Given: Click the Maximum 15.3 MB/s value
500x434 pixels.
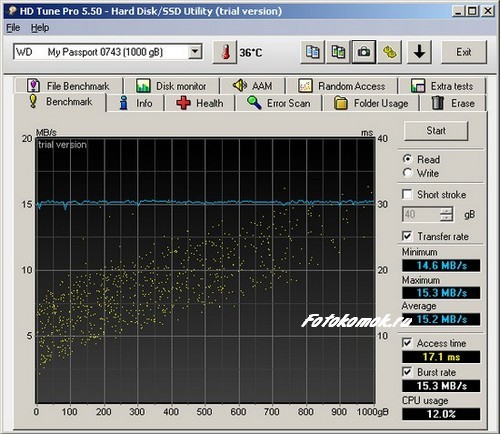Looking at the screenshot, I should coord(441,293).
